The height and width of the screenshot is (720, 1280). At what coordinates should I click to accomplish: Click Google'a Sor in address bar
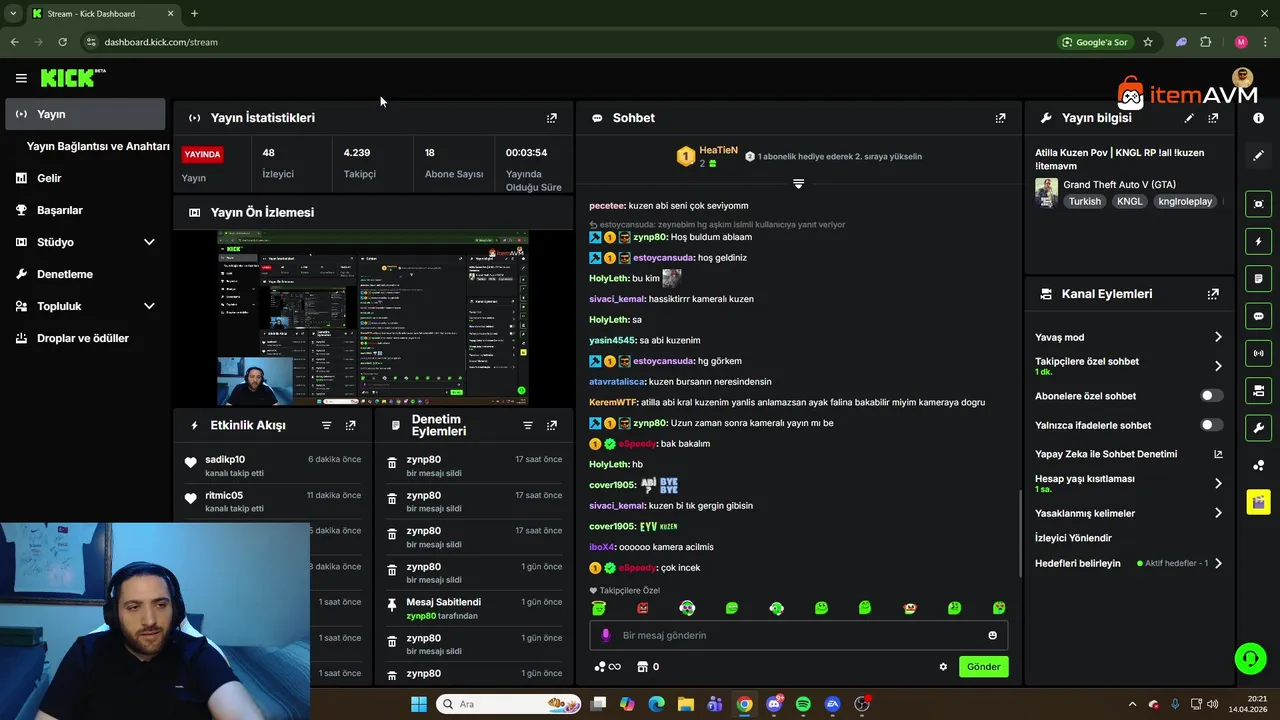tap(1094, 42)
